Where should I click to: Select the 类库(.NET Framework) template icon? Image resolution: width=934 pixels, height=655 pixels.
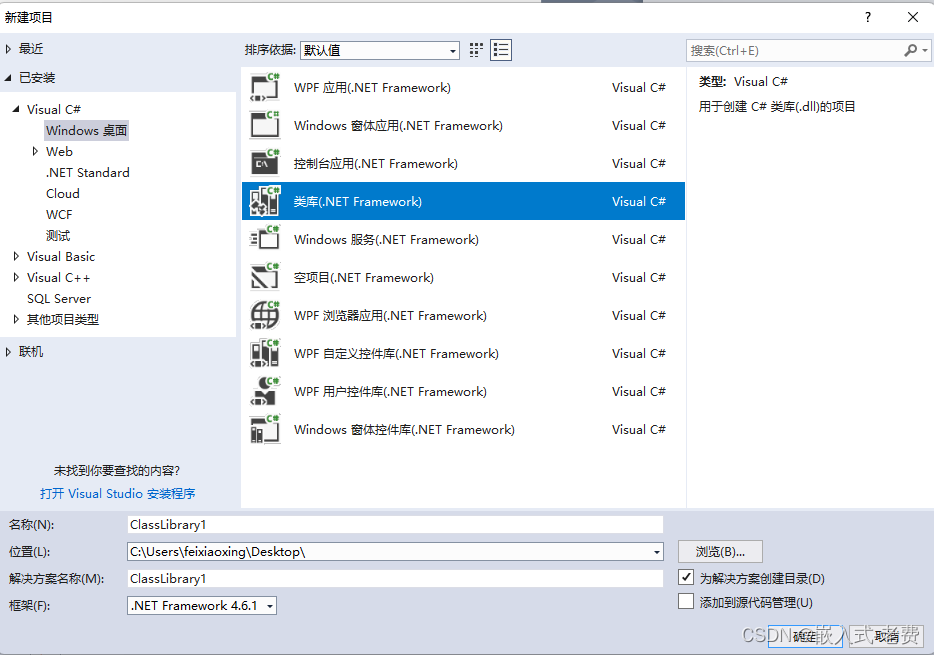(x=264, y=201)
